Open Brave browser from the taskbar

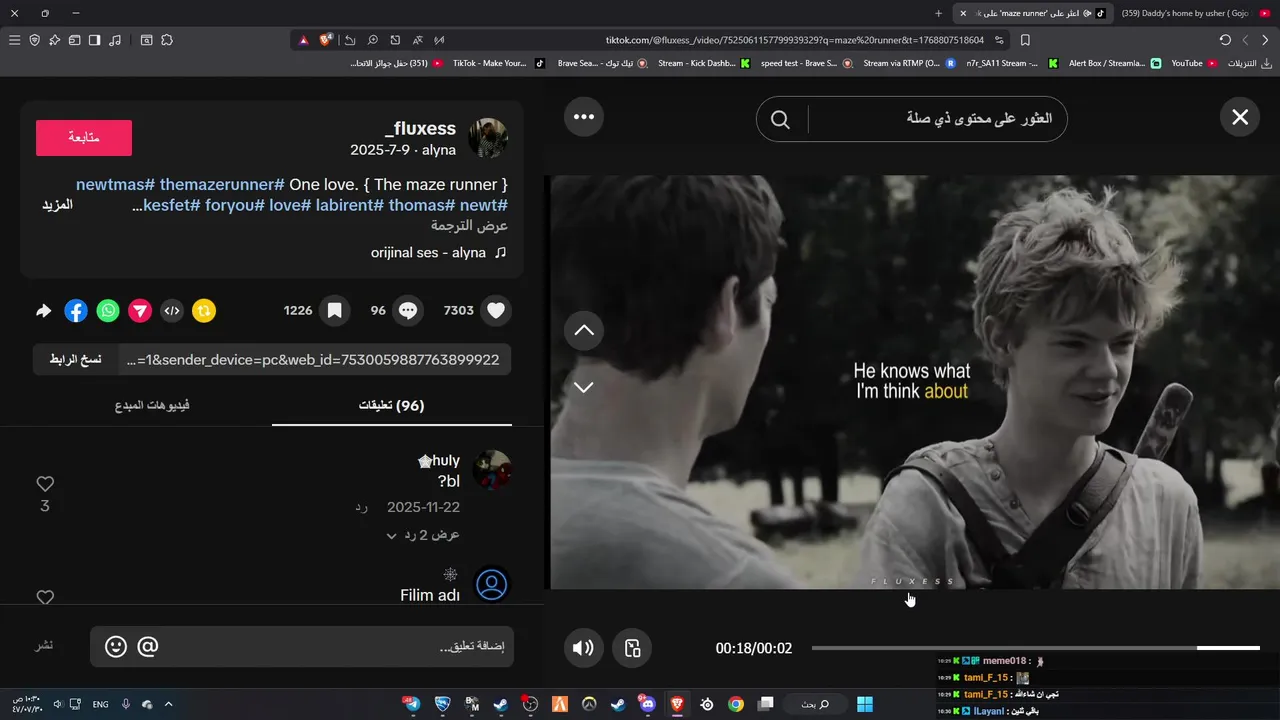[677, 704]
